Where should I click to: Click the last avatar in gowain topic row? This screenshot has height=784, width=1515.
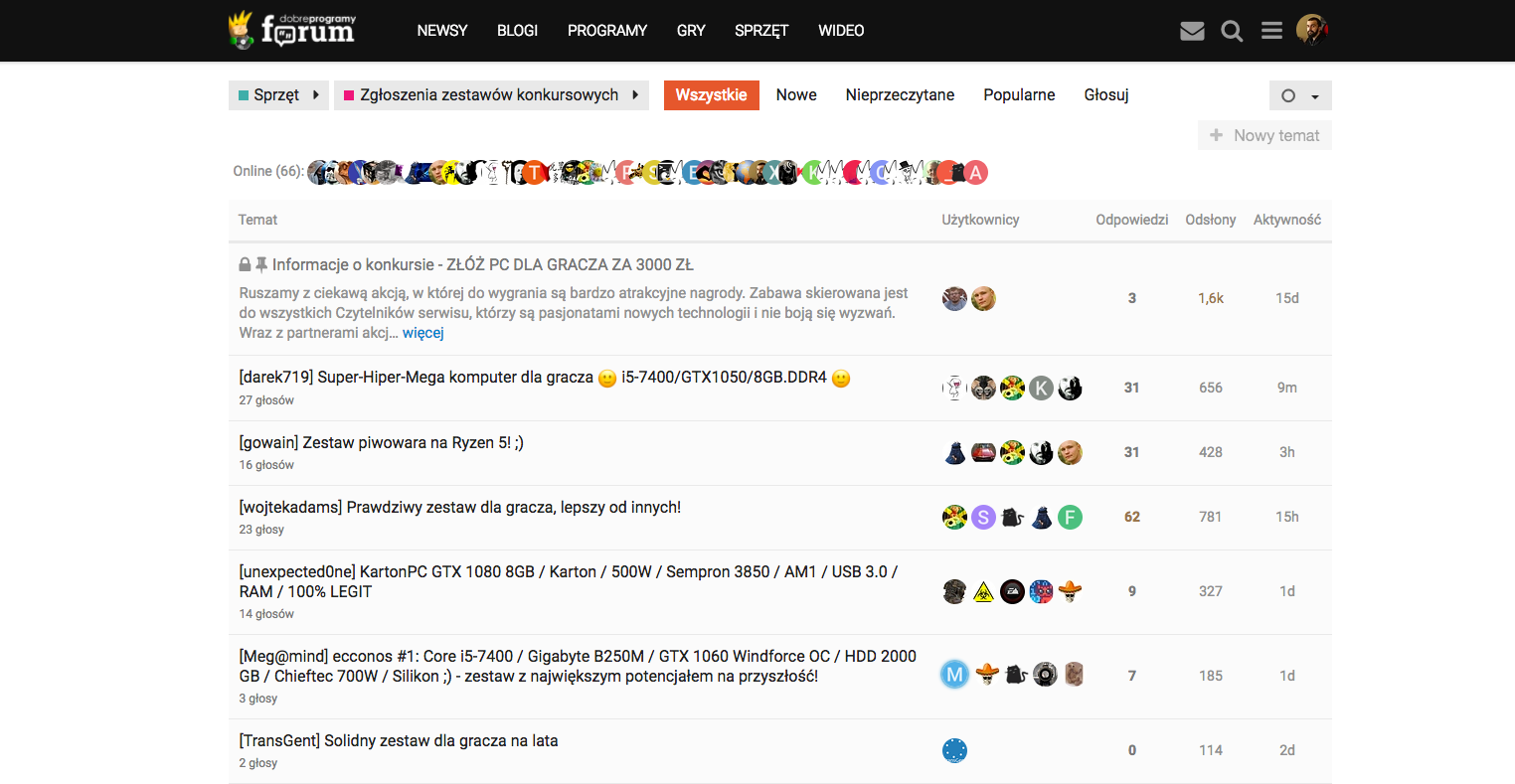click(x=1070, y=452)
